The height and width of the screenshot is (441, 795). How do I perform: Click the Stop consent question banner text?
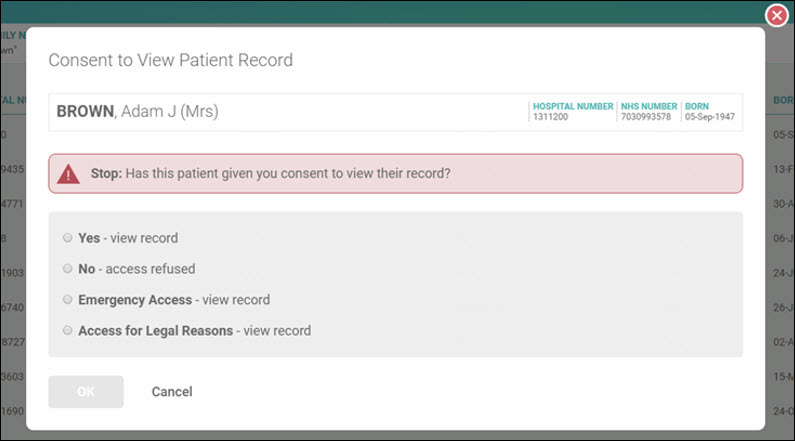point(270,173)
